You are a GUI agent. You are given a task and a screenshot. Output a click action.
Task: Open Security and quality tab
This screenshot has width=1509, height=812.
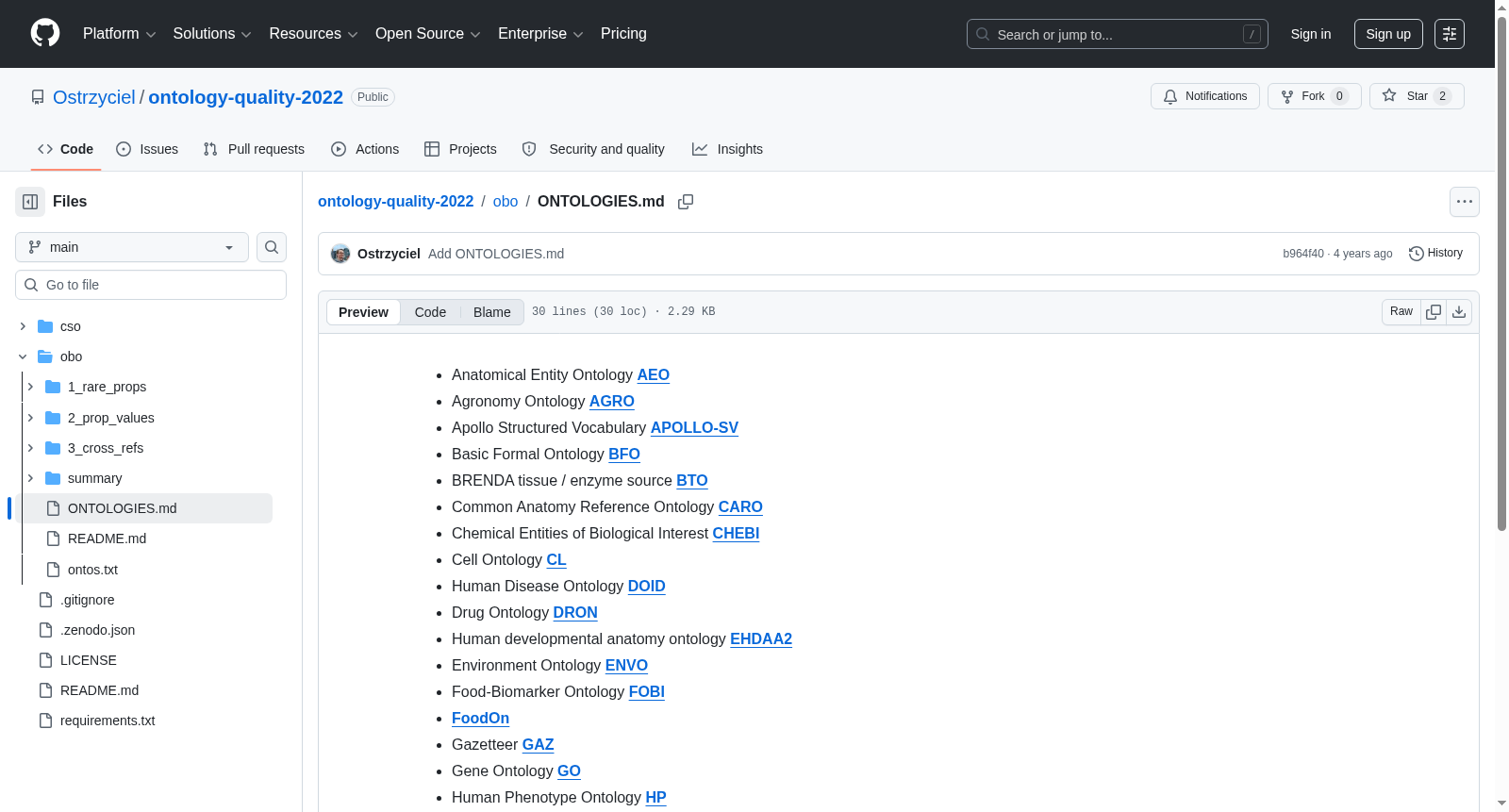[x=593, y=149]
